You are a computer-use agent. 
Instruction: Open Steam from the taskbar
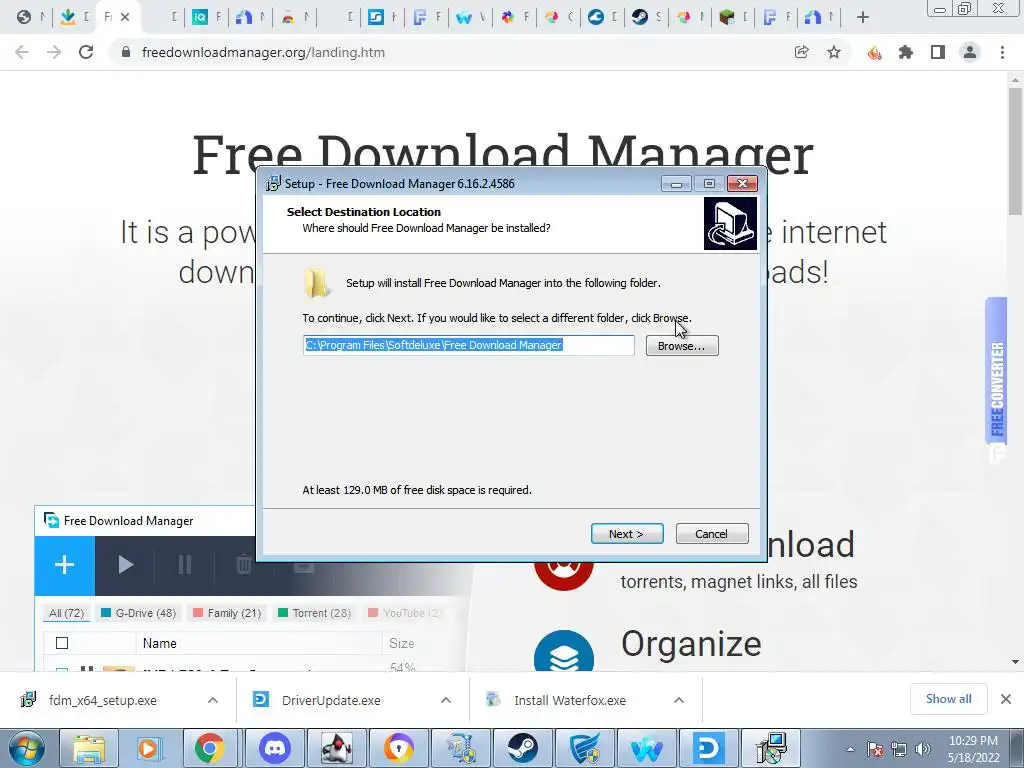pos(522,748)
